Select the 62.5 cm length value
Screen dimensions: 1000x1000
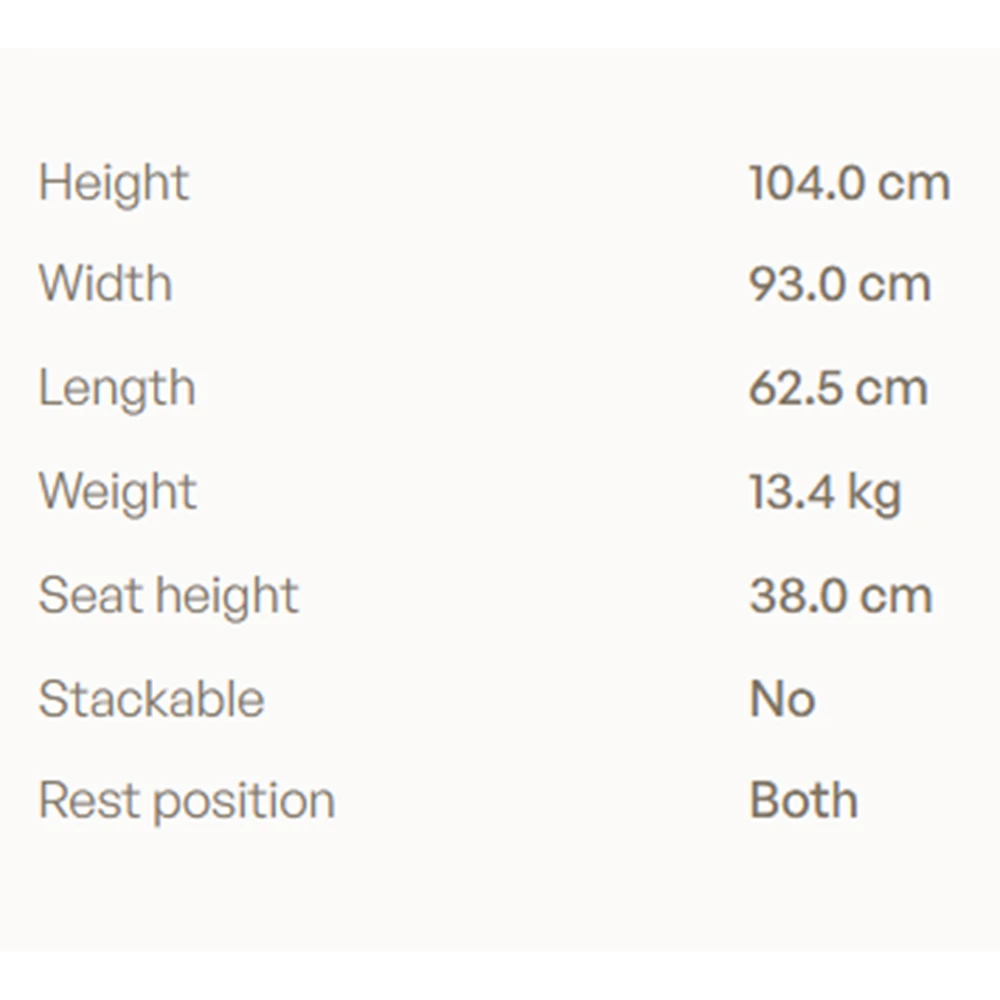pyautogui.click(x=838, y=388)
